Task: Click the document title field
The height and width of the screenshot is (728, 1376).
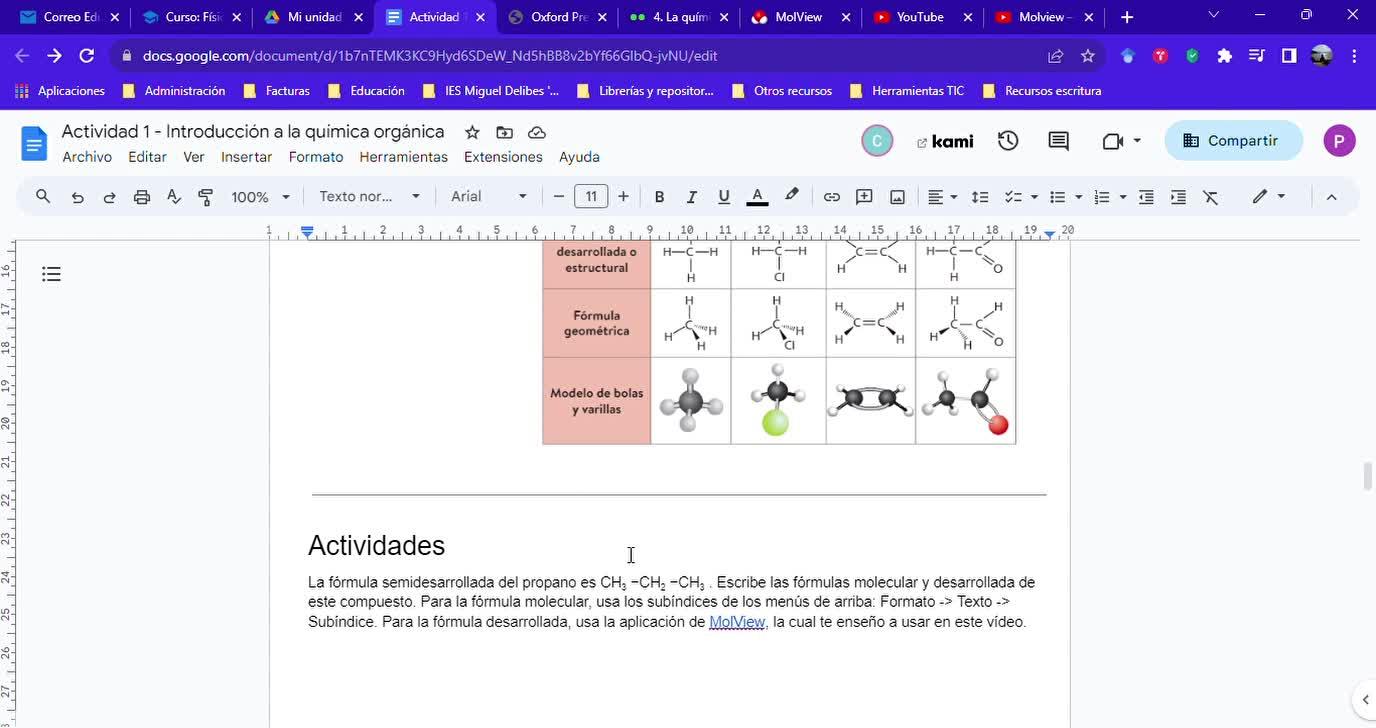Action: [253, 132]
